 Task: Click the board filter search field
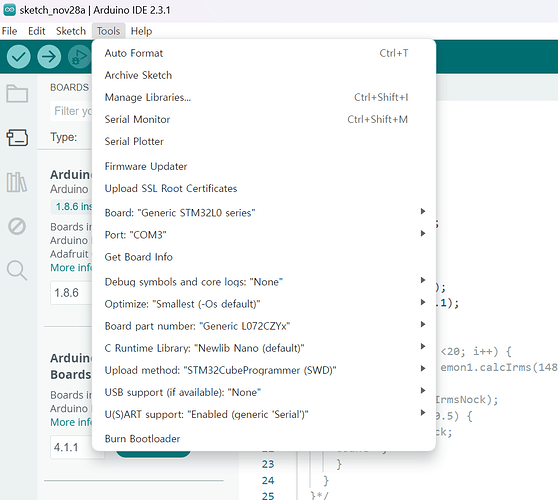click(x=71, y=111)
